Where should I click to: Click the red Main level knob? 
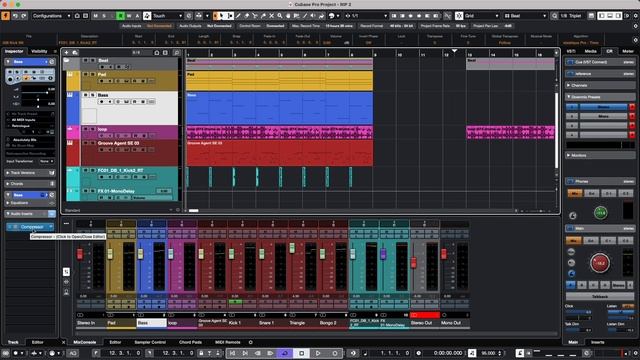[600, 263]
